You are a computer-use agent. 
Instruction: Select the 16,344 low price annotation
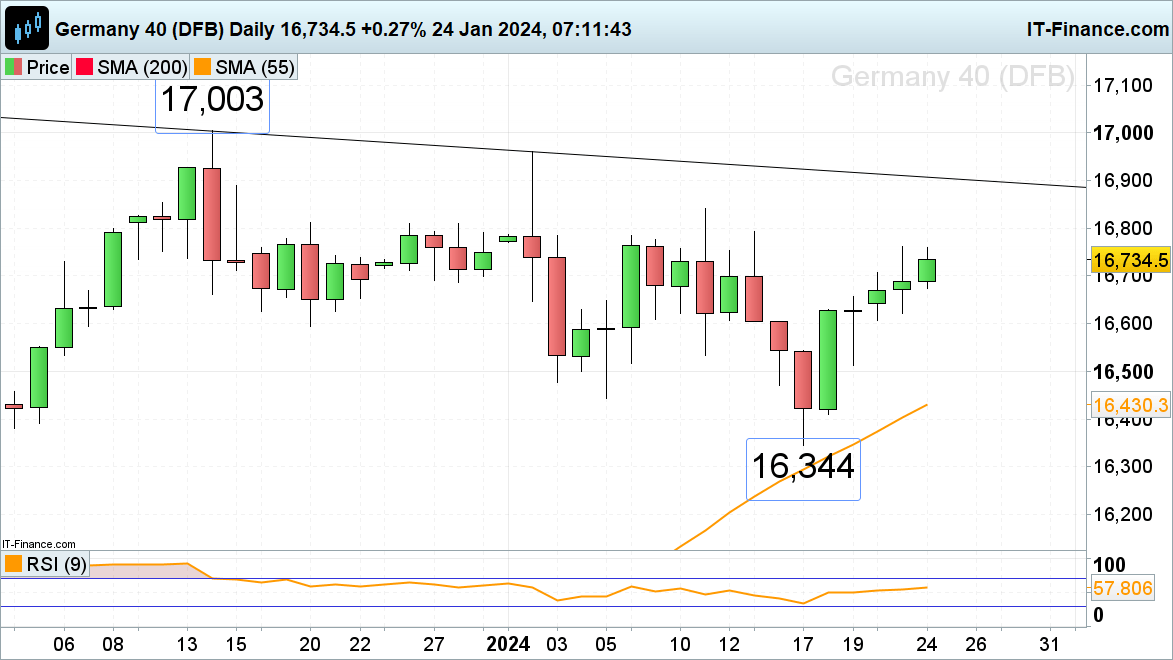(x=803, y=467)
